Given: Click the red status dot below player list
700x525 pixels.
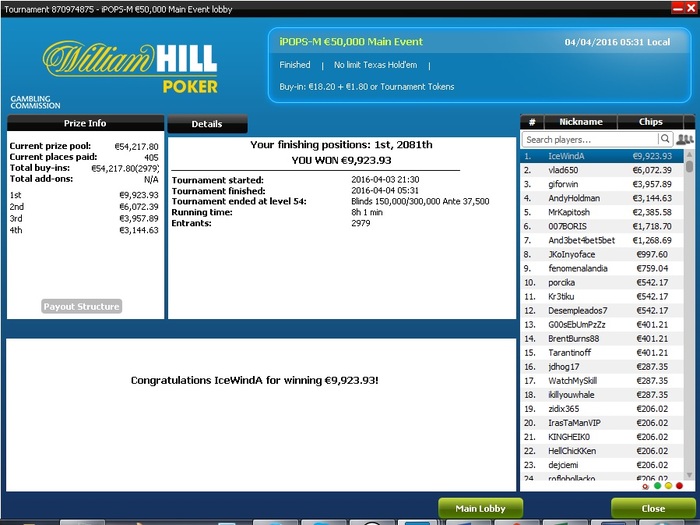Looking at the screenshot, I should click(x=679, y=486).
